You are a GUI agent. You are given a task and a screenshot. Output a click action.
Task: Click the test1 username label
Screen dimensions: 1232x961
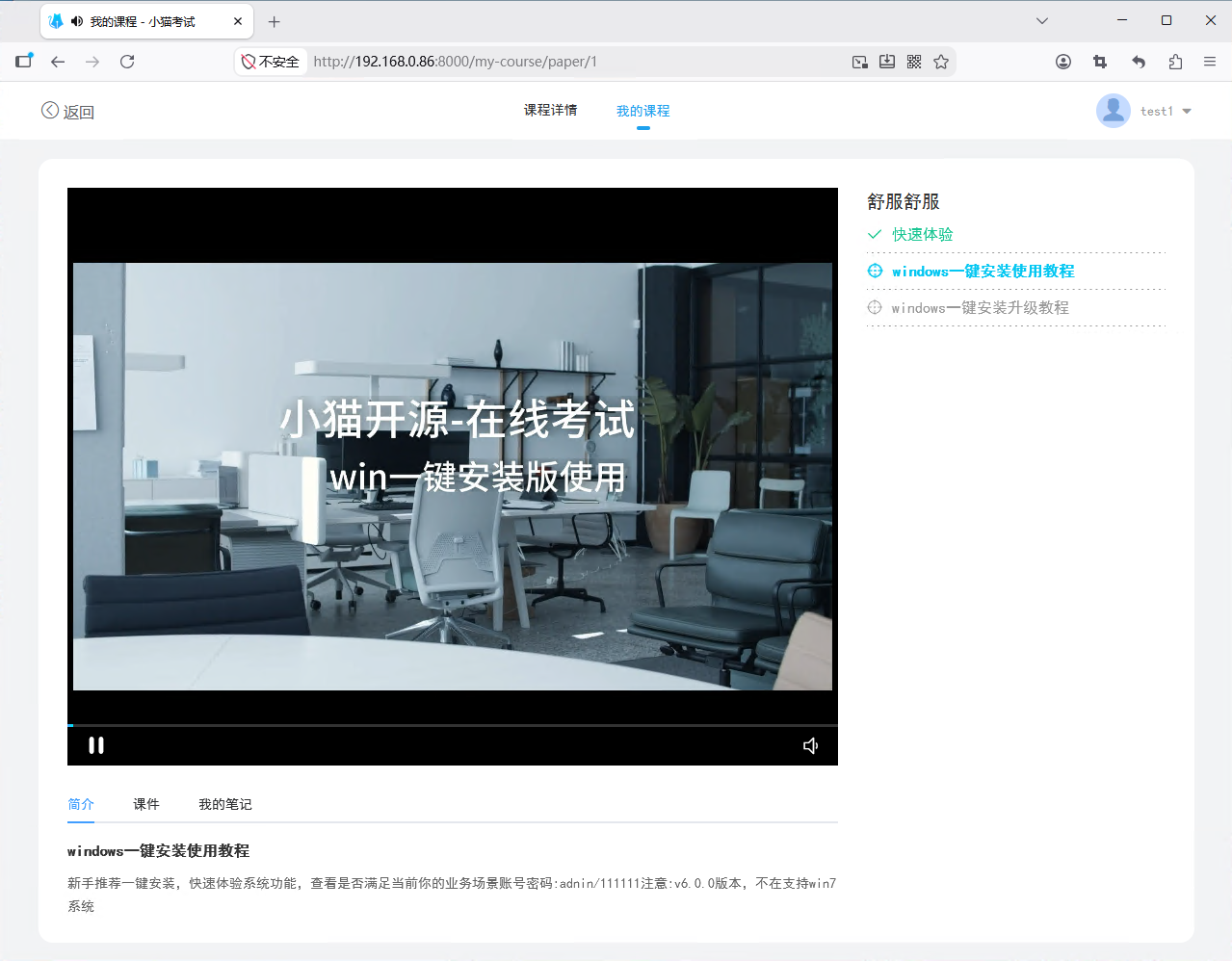point(1157,112)
